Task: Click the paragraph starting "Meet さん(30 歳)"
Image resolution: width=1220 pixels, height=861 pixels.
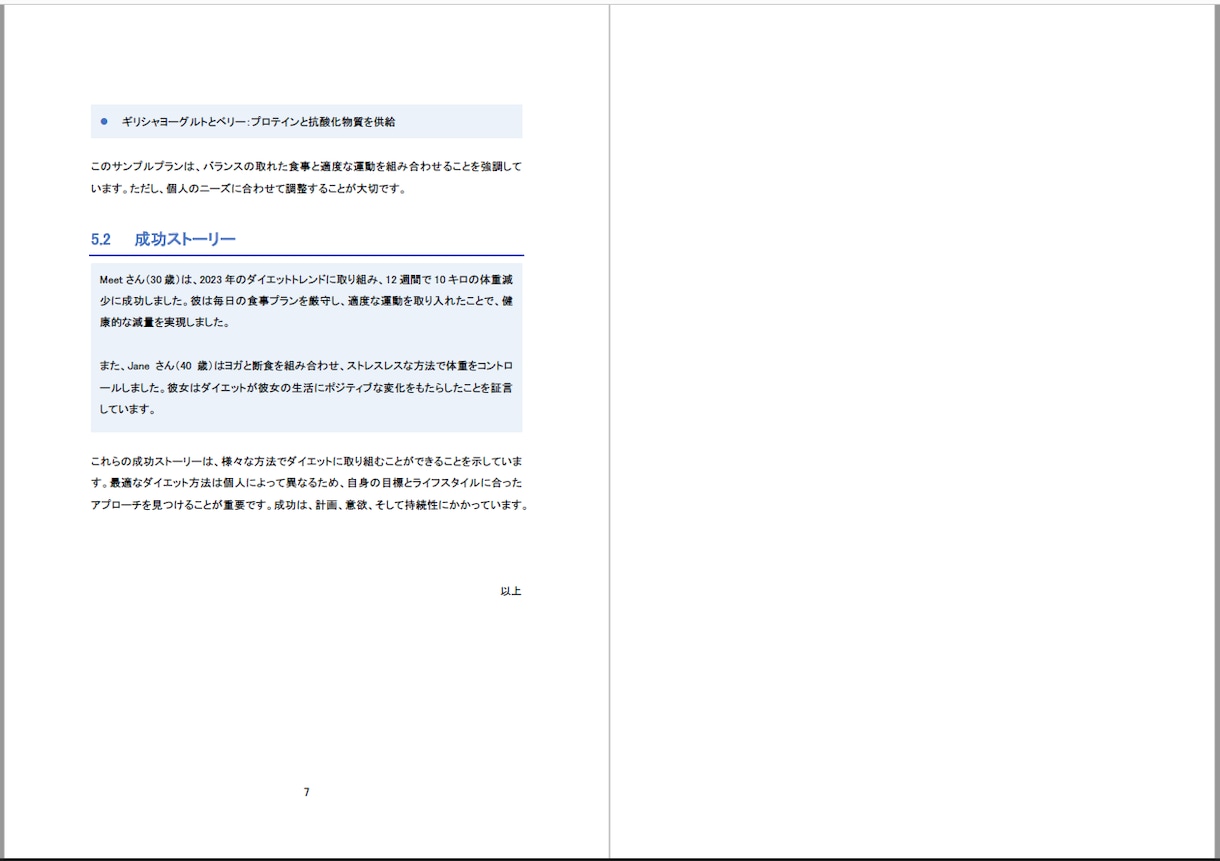Action: [x=306, y=301]
